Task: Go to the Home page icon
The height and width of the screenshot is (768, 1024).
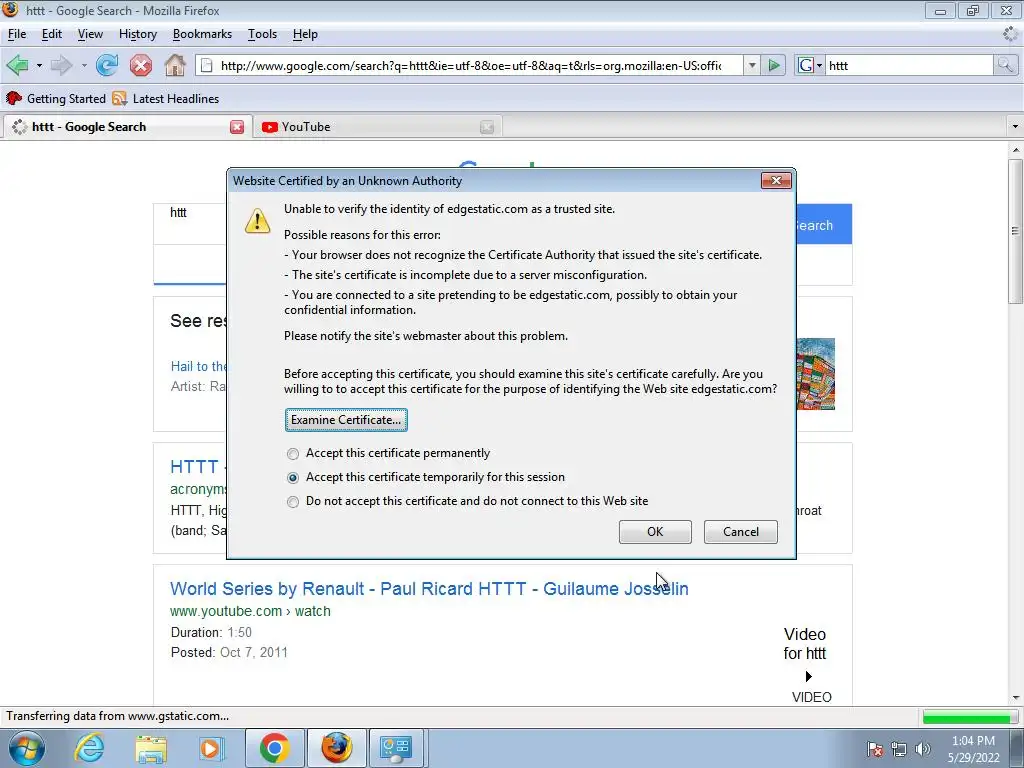Action: 175,65
